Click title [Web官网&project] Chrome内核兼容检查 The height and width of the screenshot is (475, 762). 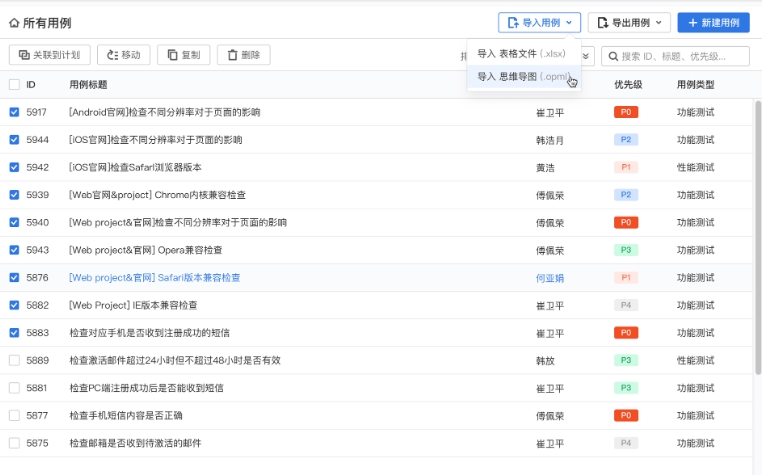point(157,195)
